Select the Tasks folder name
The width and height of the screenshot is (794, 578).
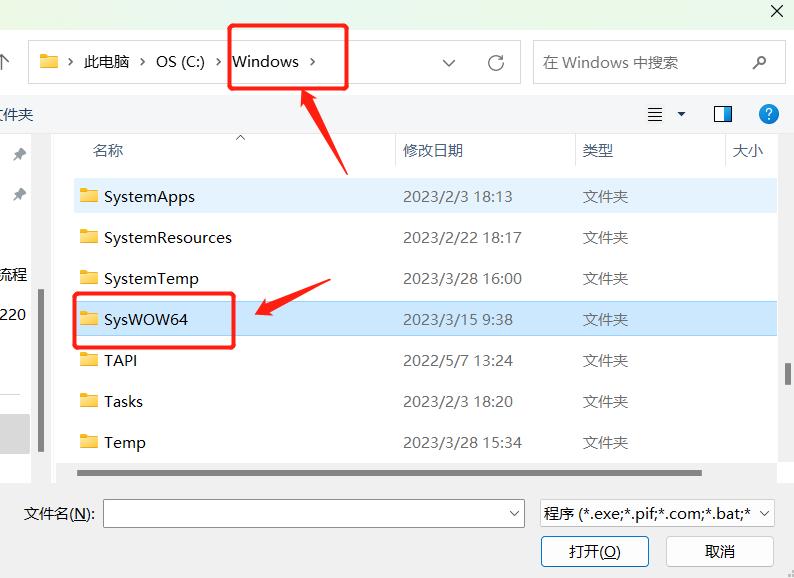(124, 402)
